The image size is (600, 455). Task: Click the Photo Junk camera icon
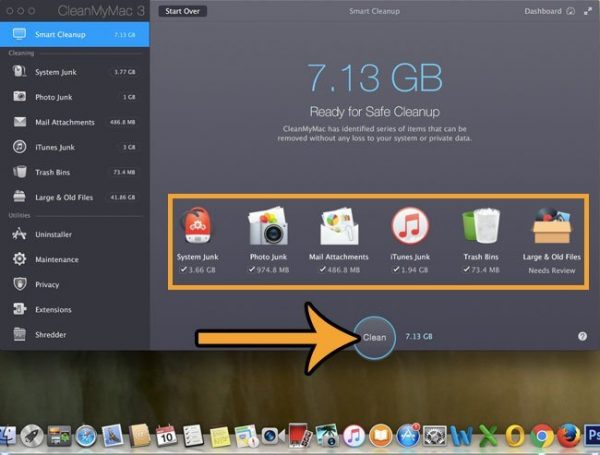click(268, 226)
